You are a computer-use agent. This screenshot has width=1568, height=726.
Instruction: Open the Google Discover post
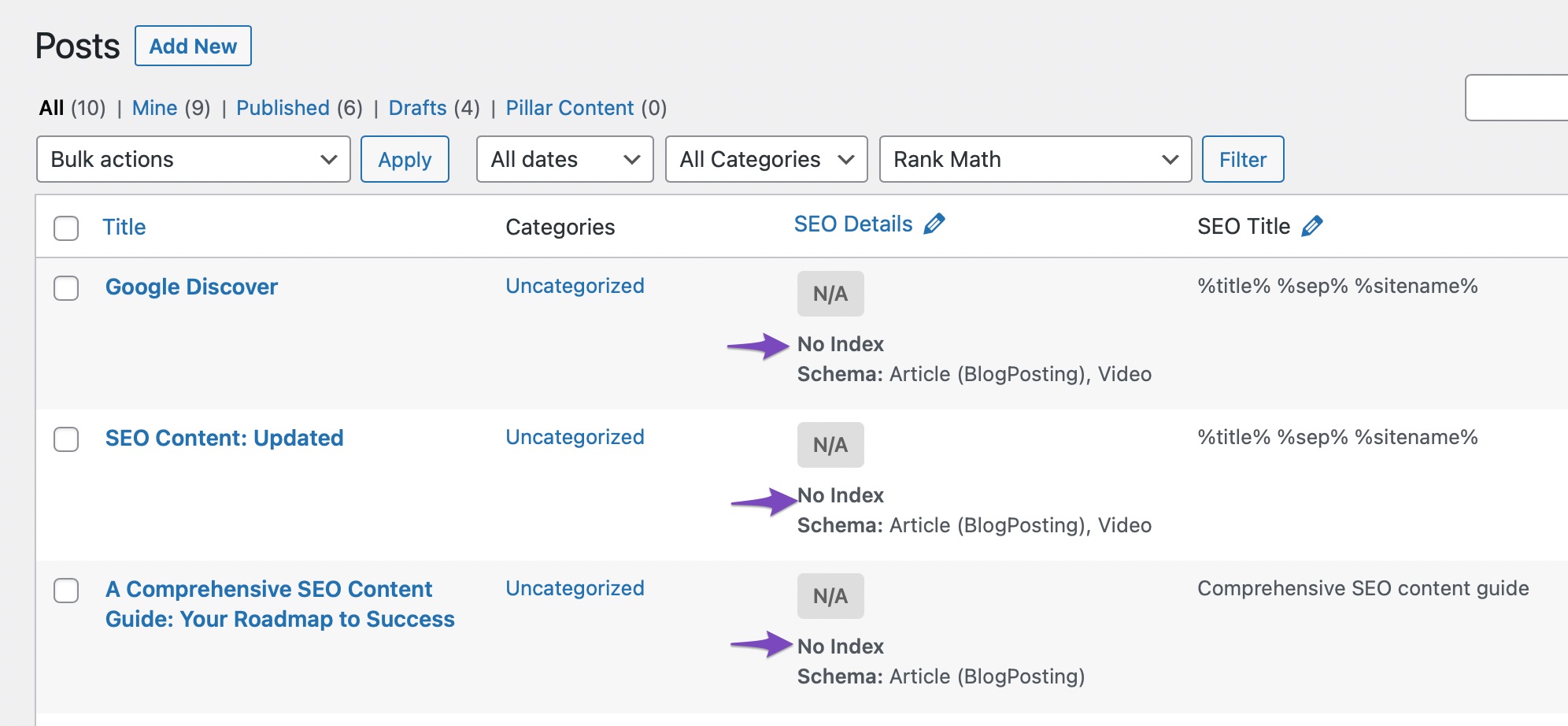point(191,287)
